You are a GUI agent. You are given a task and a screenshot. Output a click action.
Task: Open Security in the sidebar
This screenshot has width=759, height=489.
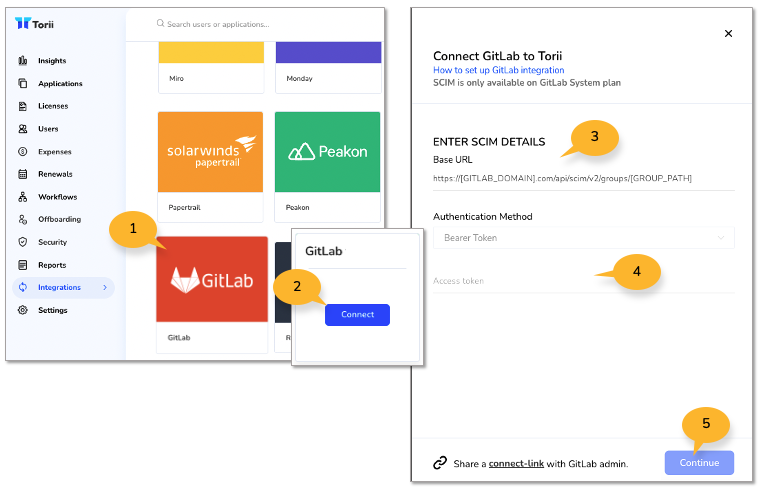coord(52,242)
